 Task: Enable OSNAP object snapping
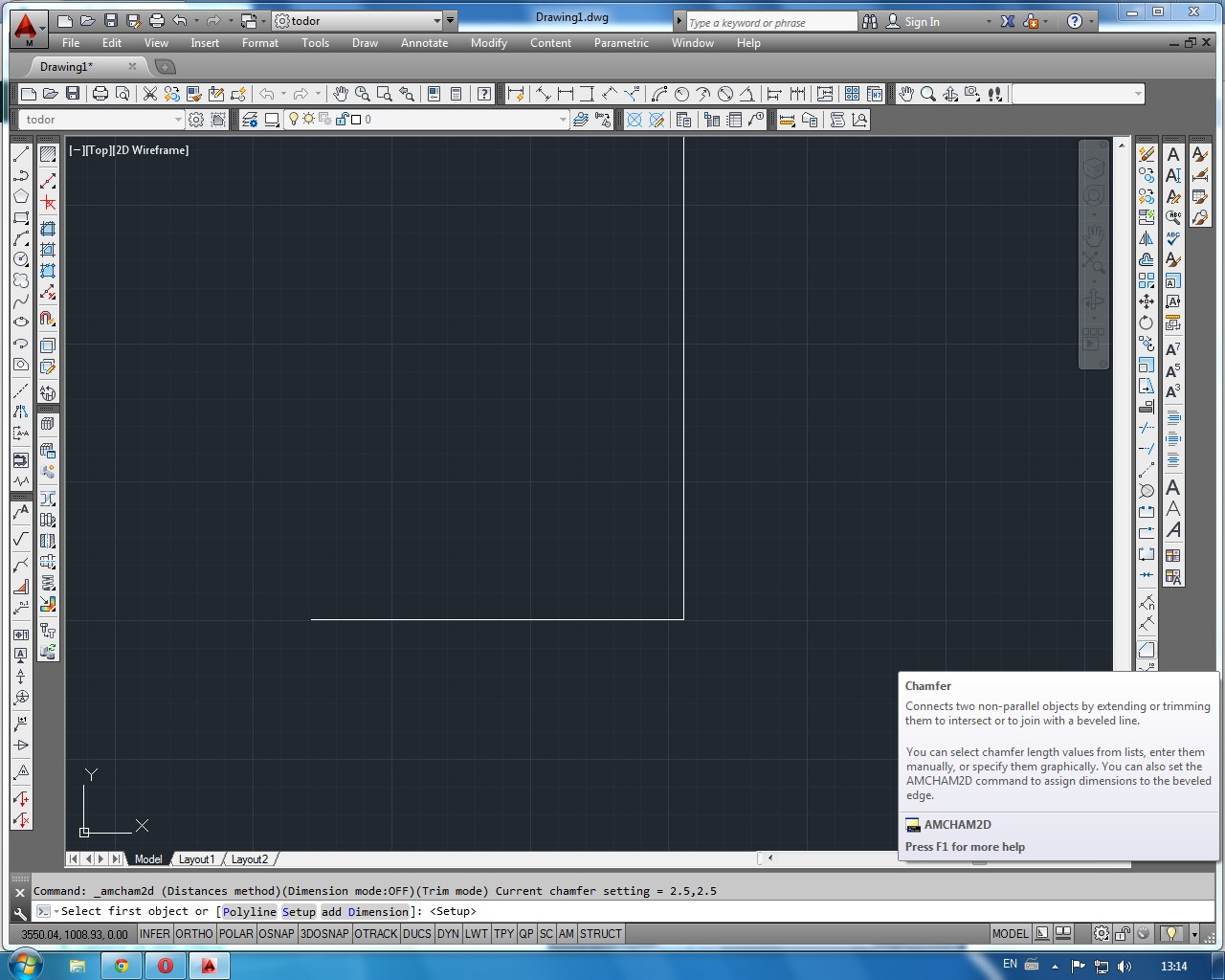[277, 934]
